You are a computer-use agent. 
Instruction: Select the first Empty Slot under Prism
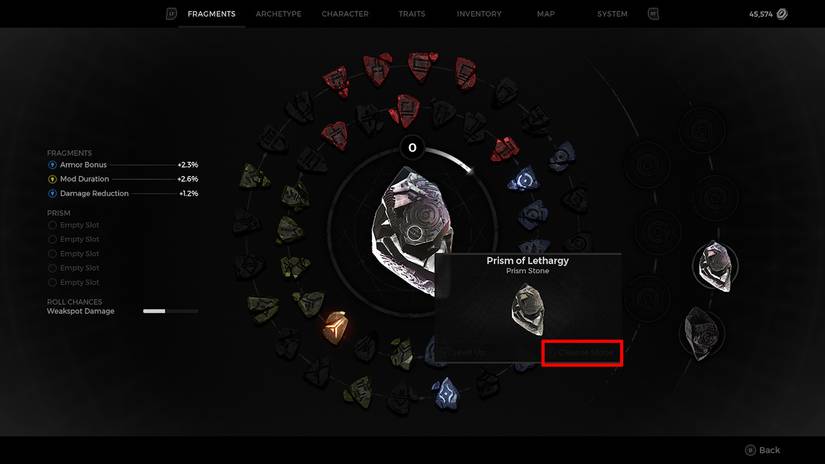click(x=74, y=225)
